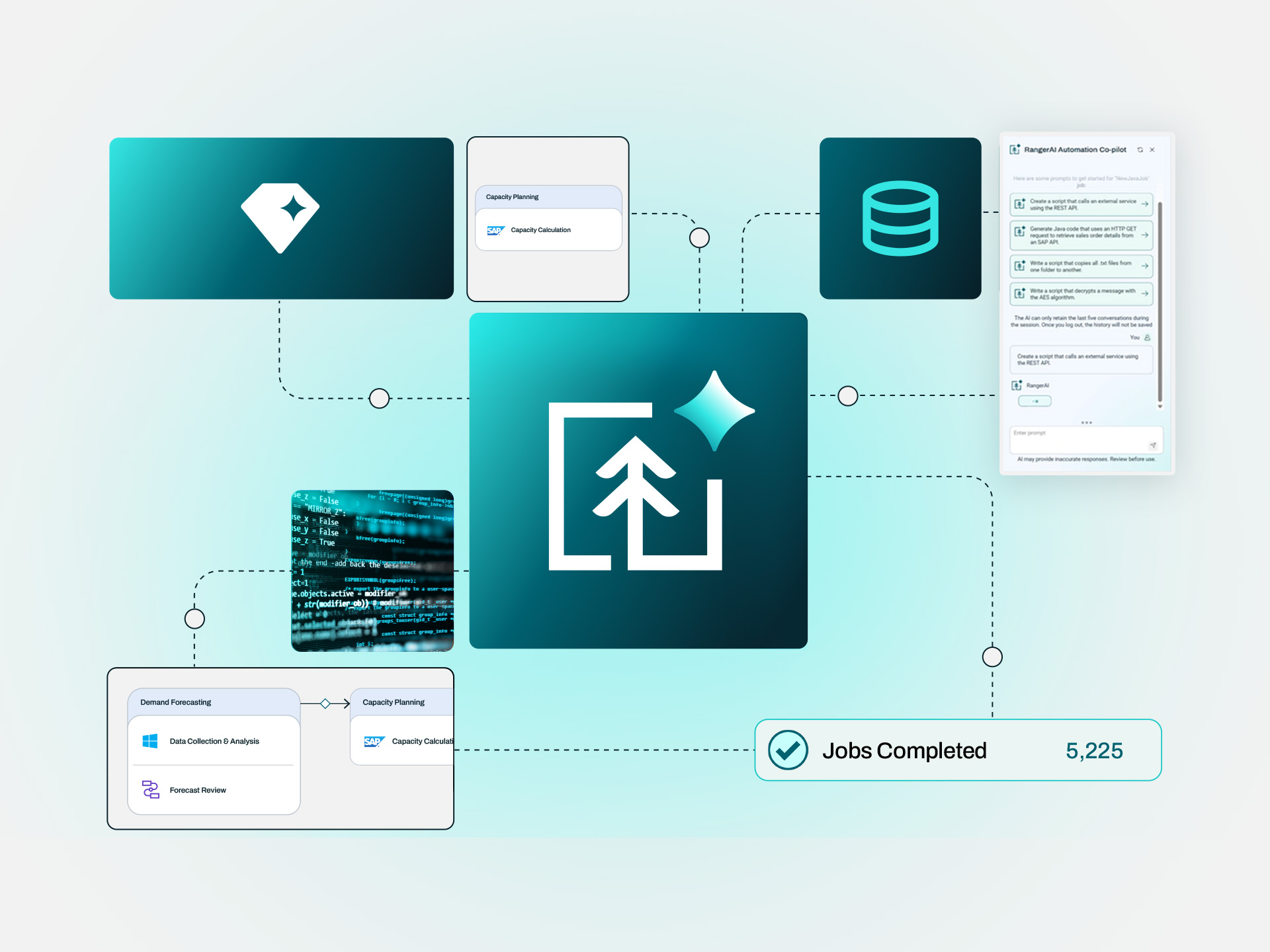Click the diamond sparkle gem icon

tap(280, 217)
